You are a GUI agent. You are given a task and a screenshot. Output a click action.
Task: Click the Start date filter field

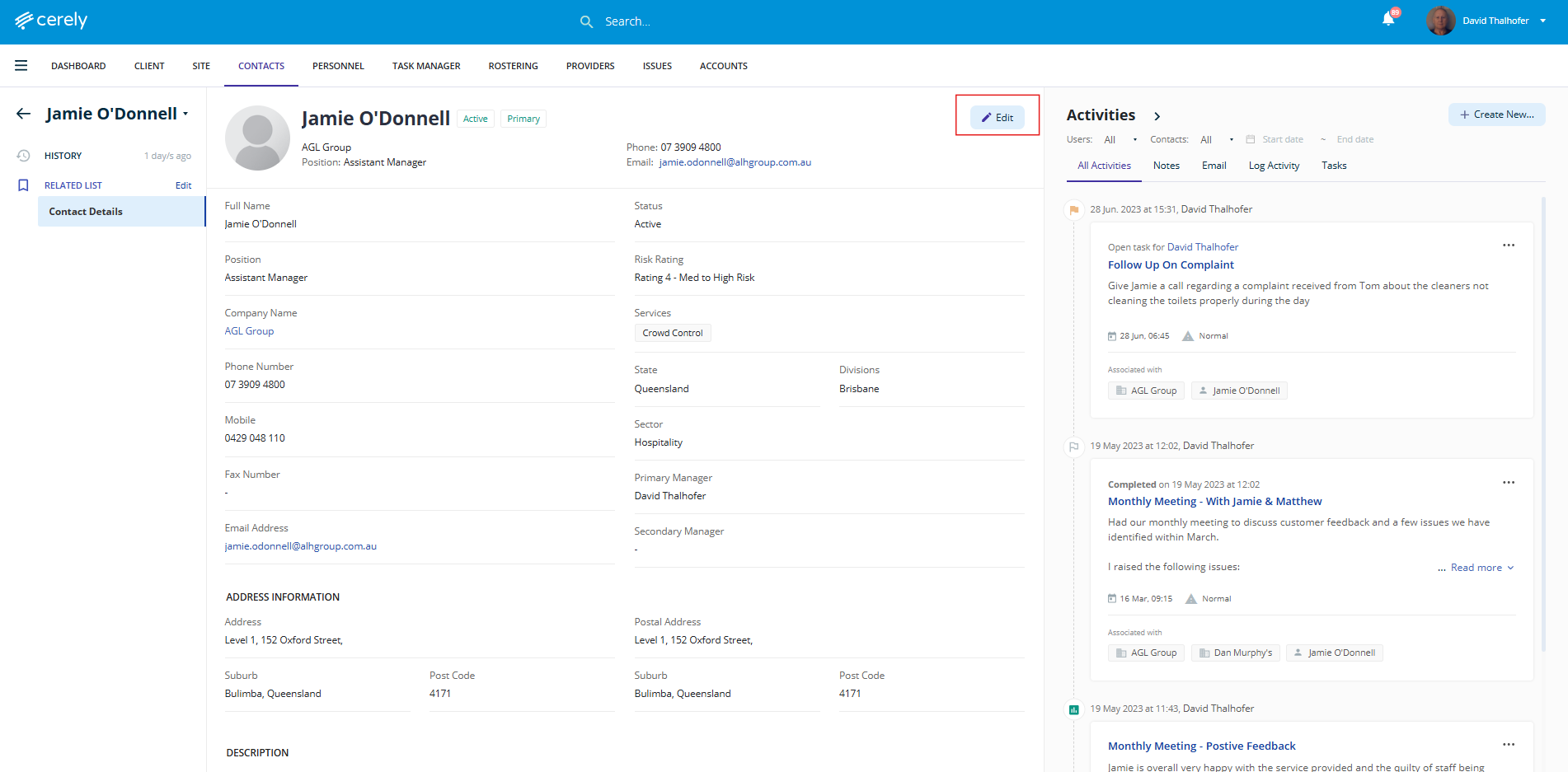1282,140
